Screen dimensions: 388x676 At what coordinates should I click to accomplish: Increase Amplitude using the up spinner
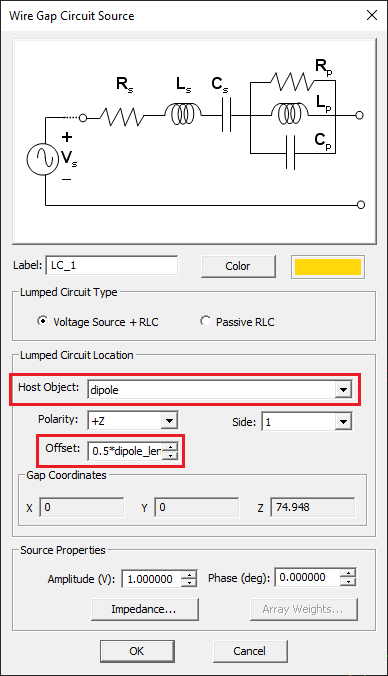(x=189, y=575)
